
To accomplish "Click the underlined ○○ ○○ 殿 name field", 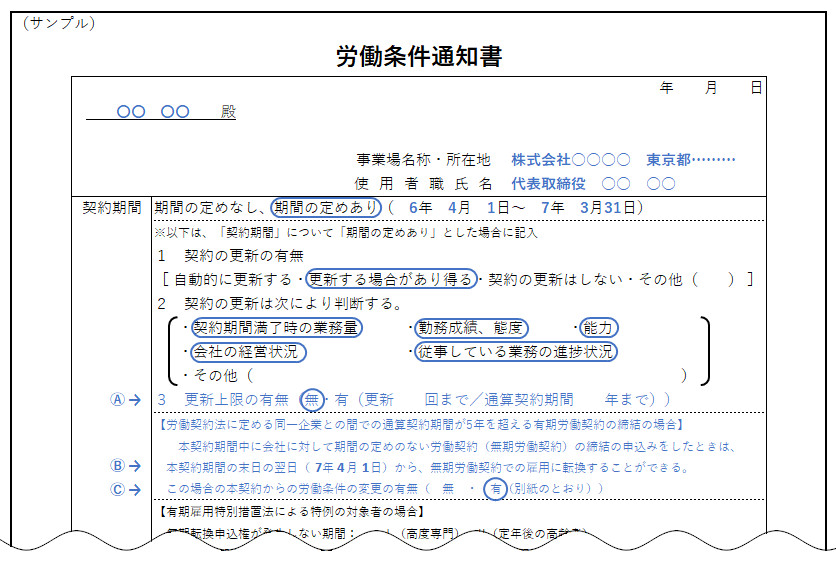I will click(161, 112).
